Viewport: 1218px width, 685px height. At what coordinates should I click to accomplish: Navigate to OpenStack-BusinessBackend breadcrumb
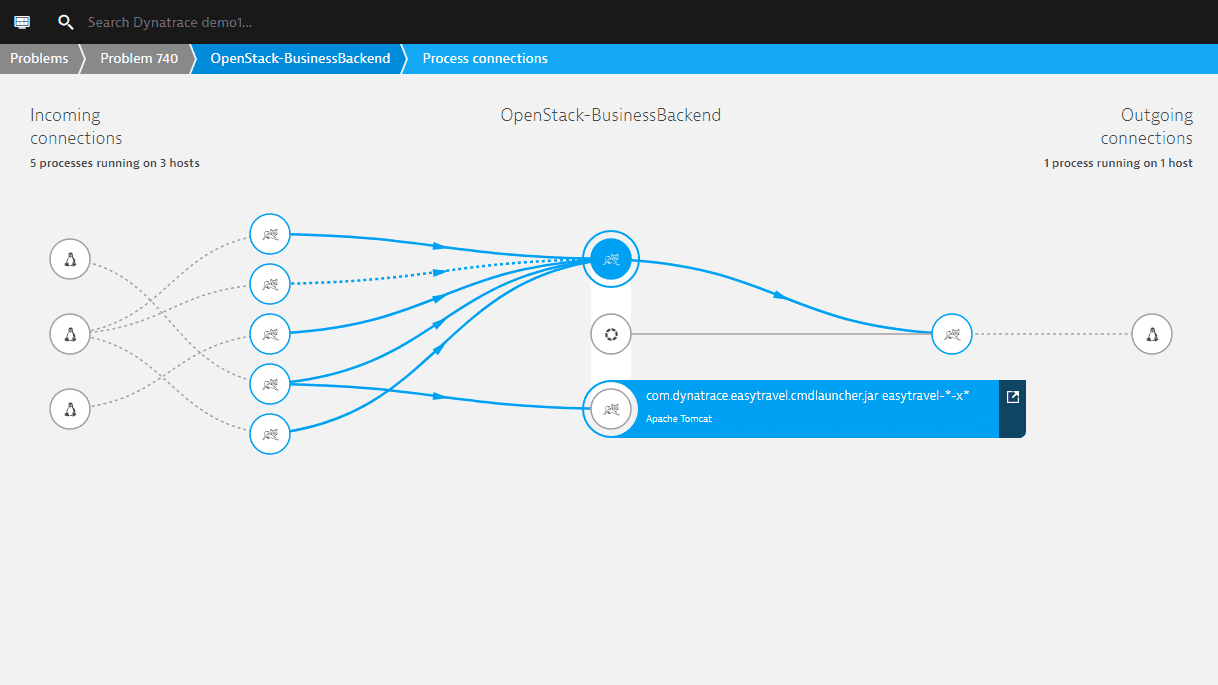point(300,58)
